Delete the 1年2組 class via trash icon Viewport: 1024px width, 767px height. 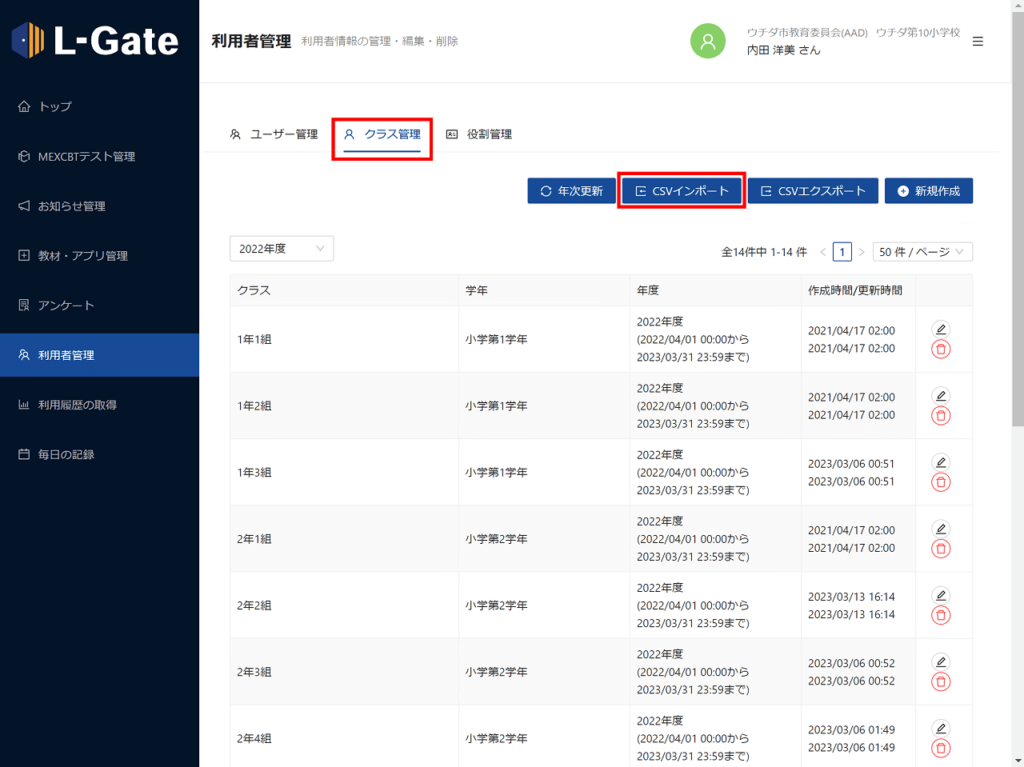pyautogui.click(x=940, y=415)
